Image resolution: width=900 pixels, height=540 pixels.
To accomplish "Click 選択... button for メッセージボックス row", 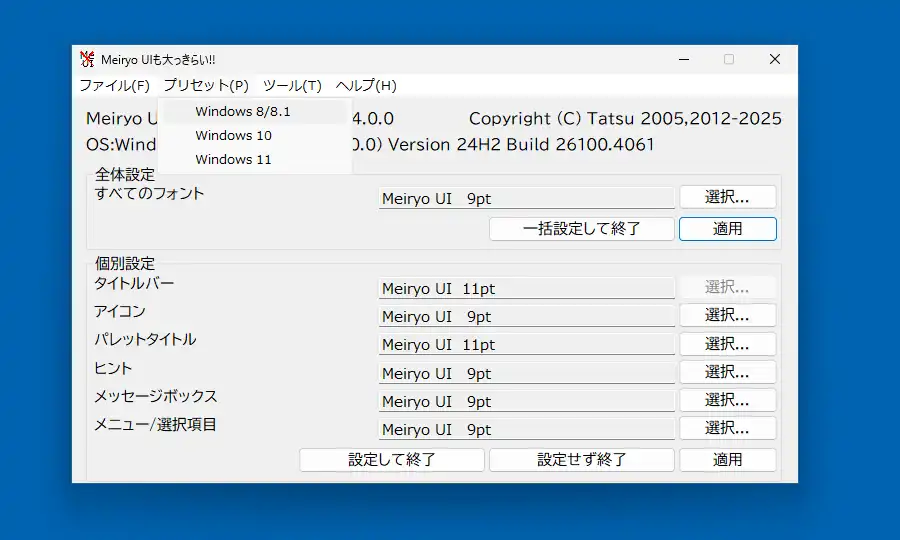I will (728, 400).
